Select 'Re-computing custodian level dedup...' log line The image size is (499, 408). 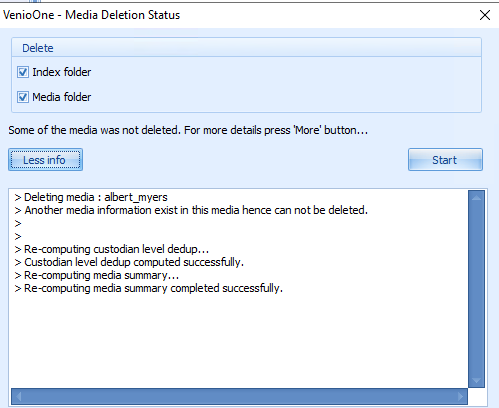112,249
